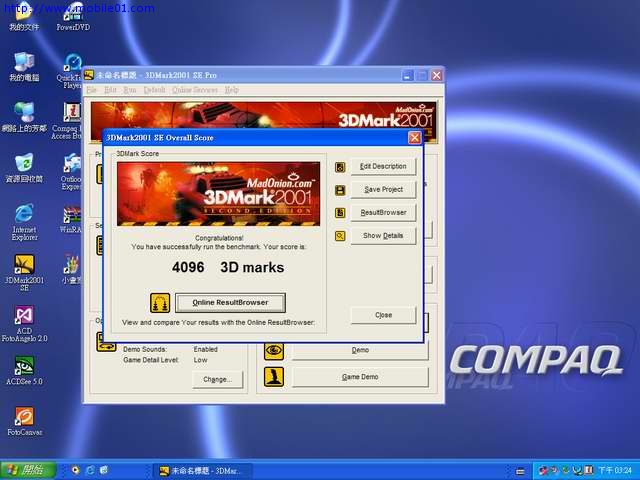Click the Show Details button
Viewport: 640px width, 480px height.
(383, 236)
